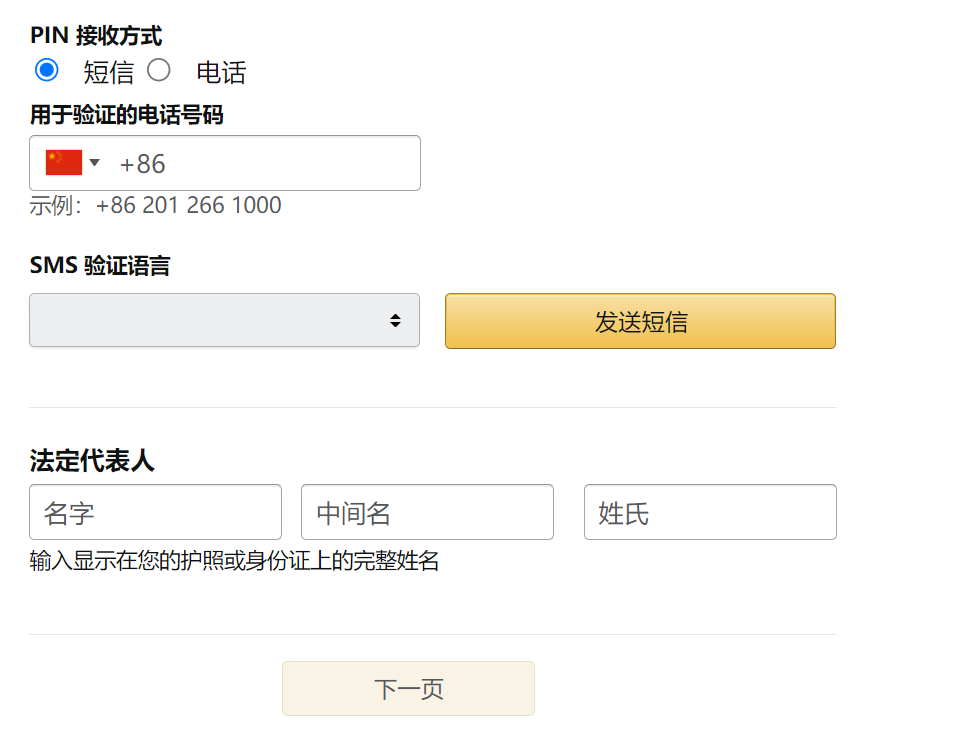Image resolution: width=975 pixels, height=742 pixels.
Task: Select the 短信 radio button
Action: pos(47,70)
